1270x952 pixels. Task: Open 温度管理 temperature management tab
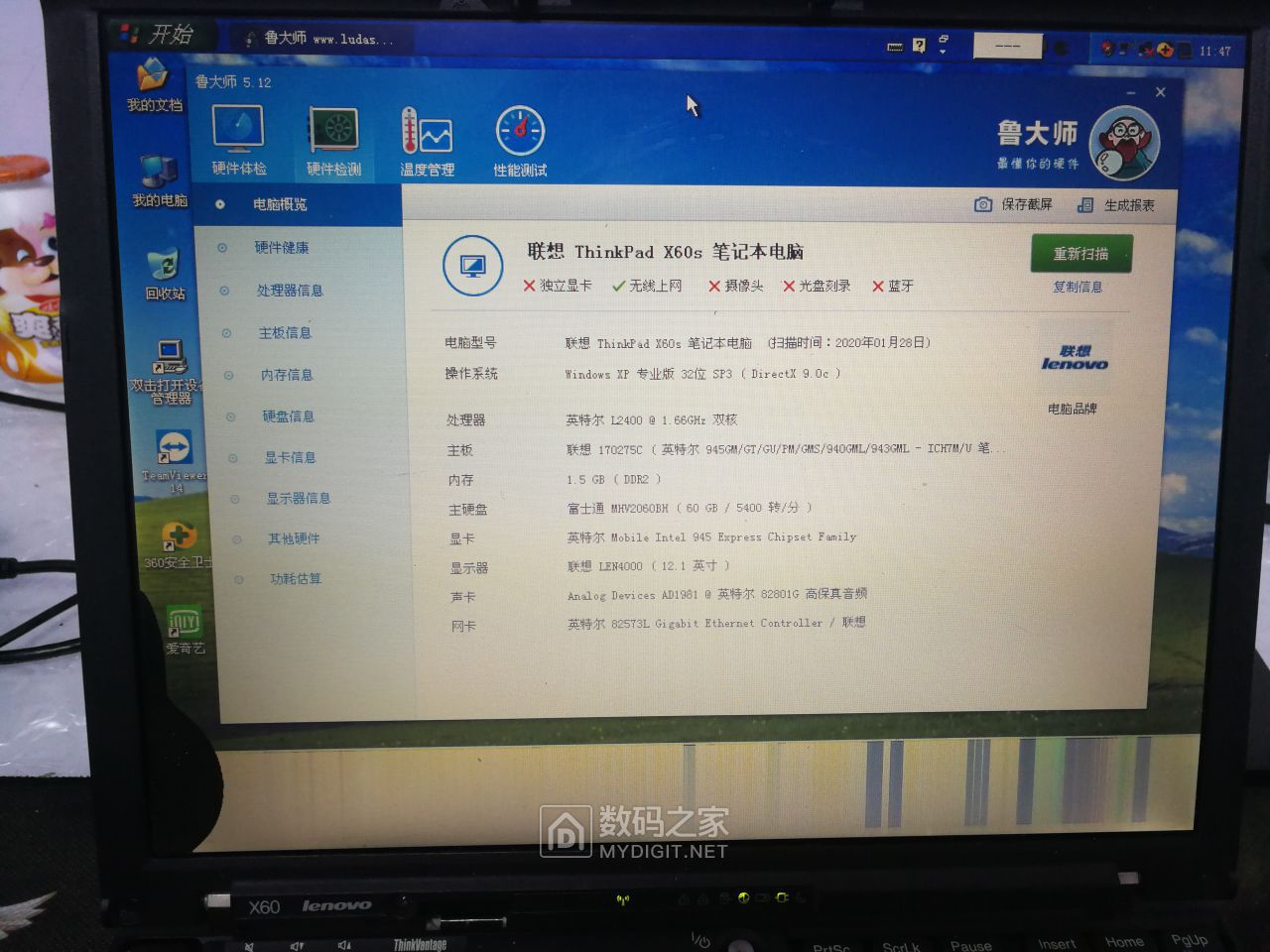coord(427,142)
